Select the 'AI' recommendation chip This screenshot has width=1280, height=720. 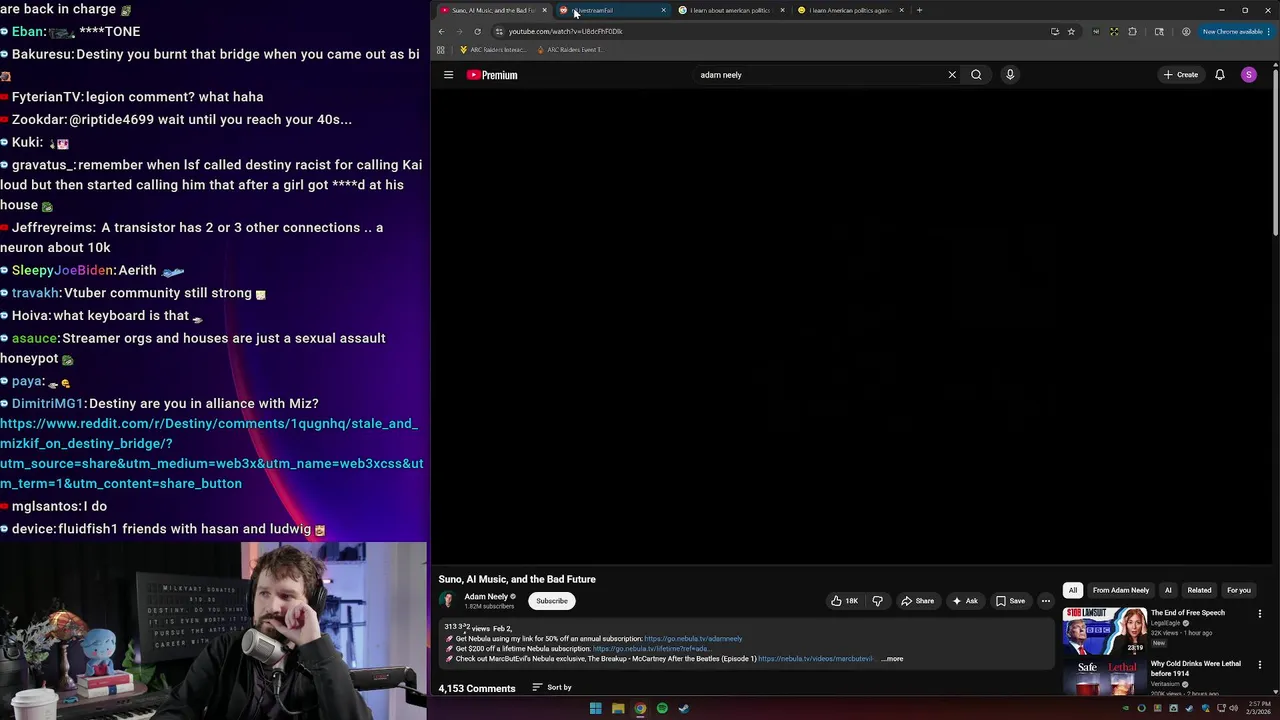(x=1168, y=590)
